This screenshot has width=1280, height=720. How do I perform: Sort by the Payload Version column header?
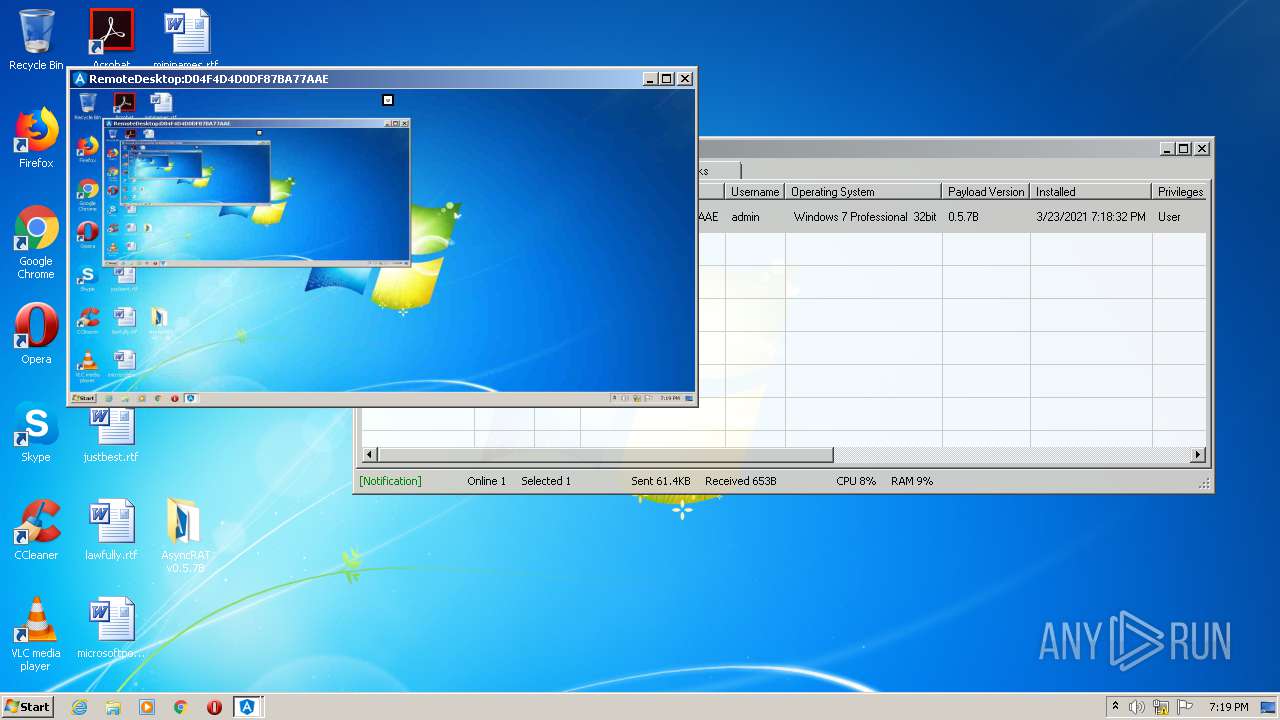986,191
